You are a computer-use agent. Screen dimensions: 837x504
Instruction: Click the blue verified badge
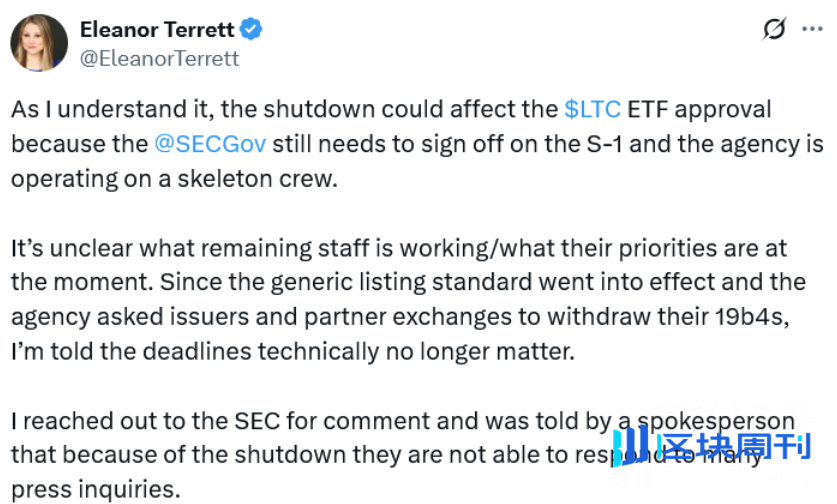[x=252, y=30]
